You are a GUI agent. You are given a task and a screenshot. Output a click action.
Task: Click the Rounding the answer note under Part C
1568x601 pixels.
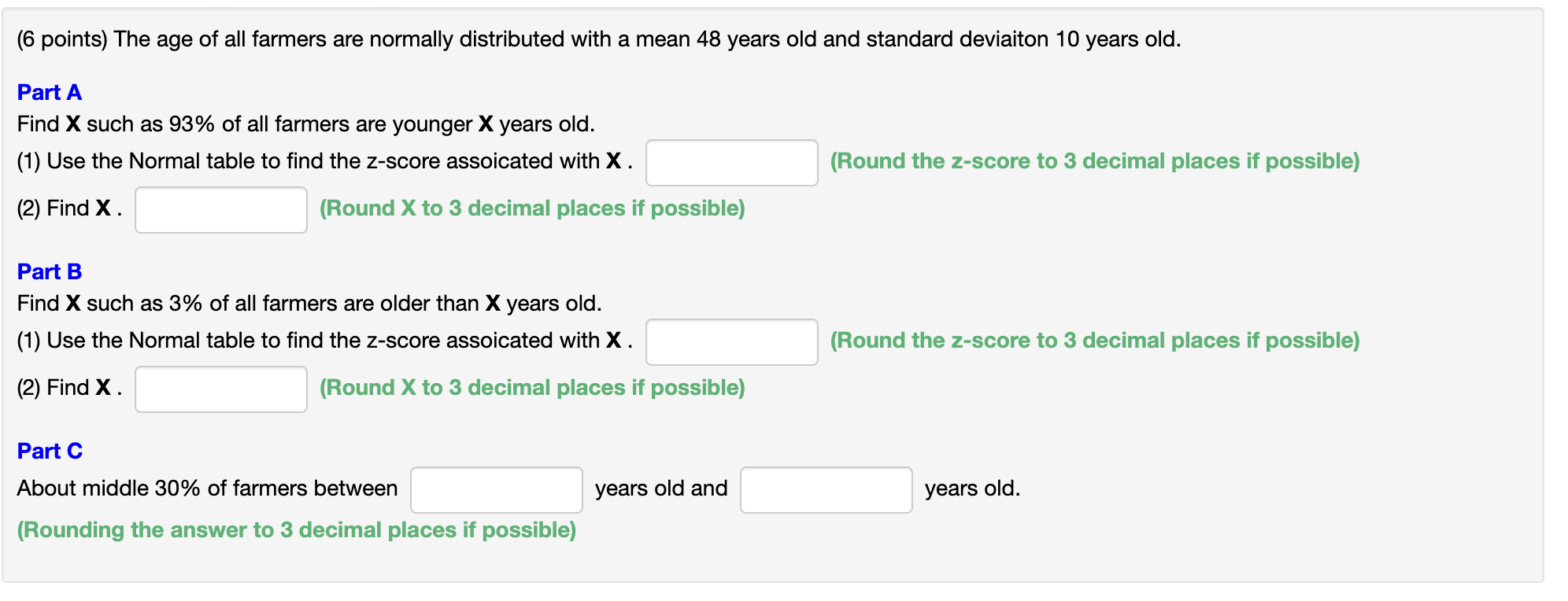[x=297, y=529]
